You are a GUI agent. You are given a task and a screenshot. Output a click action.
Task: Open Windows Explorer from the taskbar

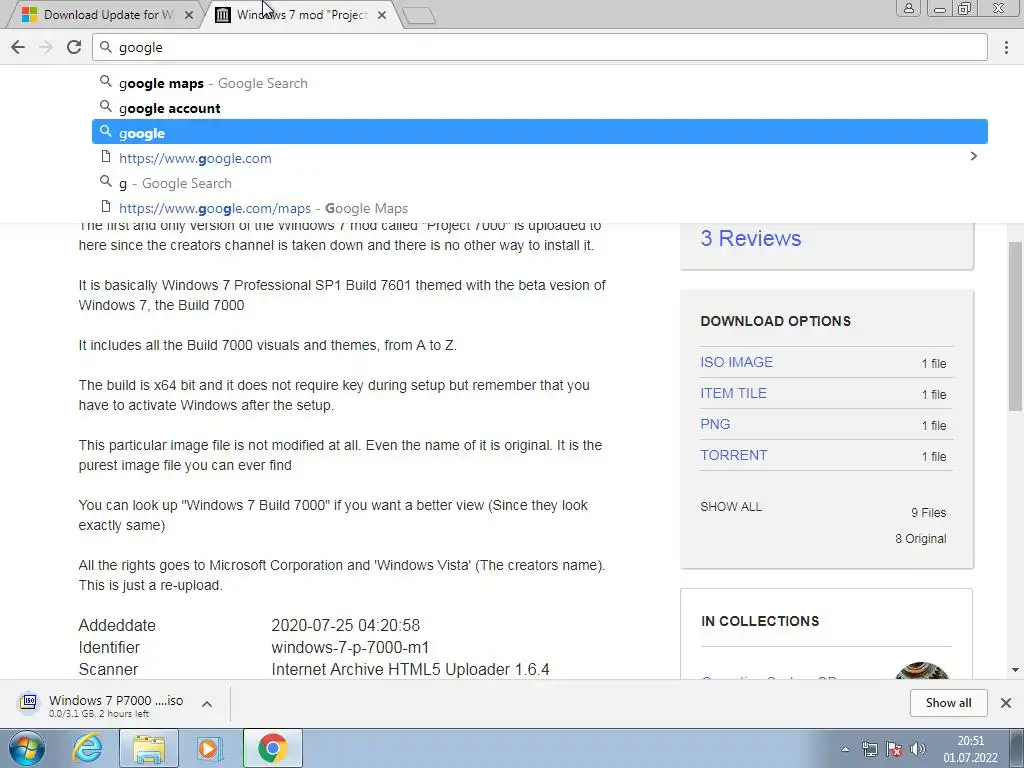[x=149, y=748]
